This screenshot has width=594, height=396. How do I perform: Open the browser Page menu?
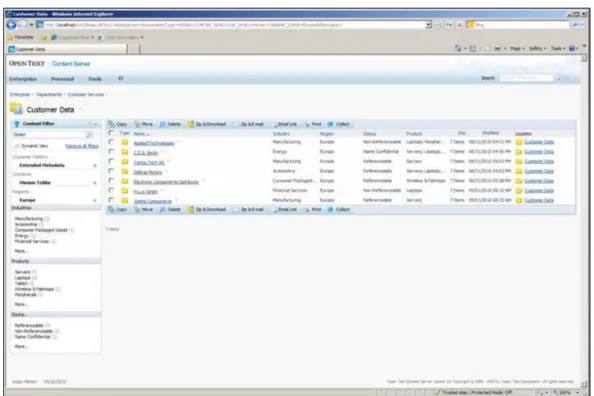point(517,49)
